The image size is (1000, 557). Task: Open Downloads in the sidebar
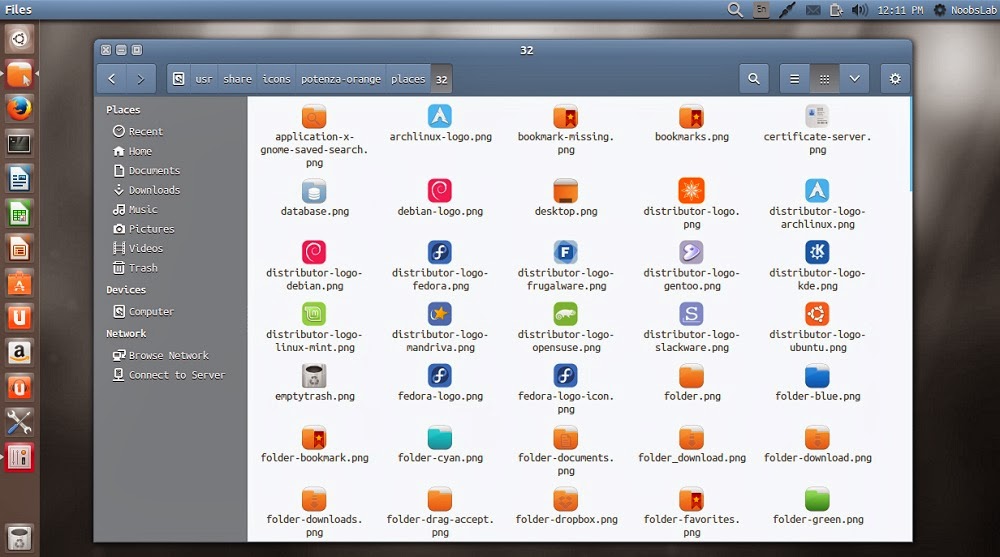(147, 190)
